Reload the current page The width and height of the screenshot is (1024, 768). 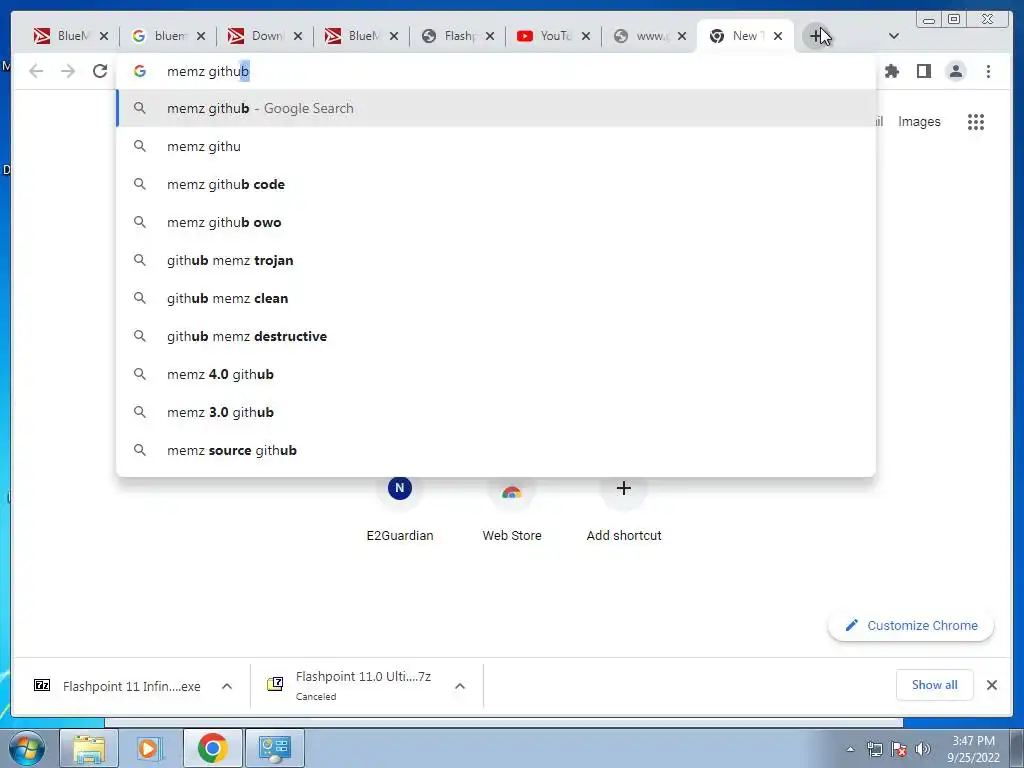coord(100,71)
